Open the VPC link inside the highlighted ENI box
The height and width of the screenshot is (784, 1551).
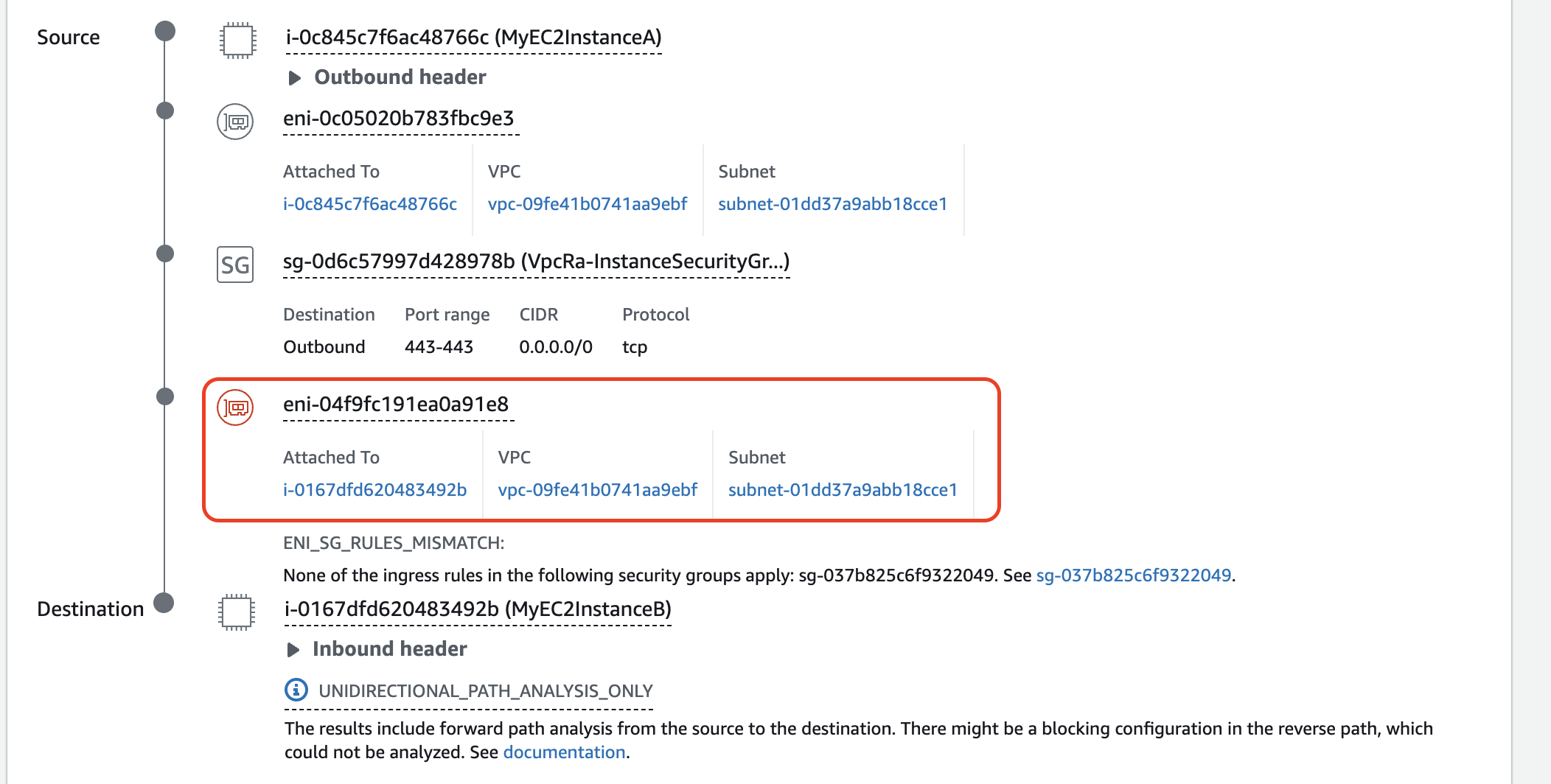click(599, 489)
